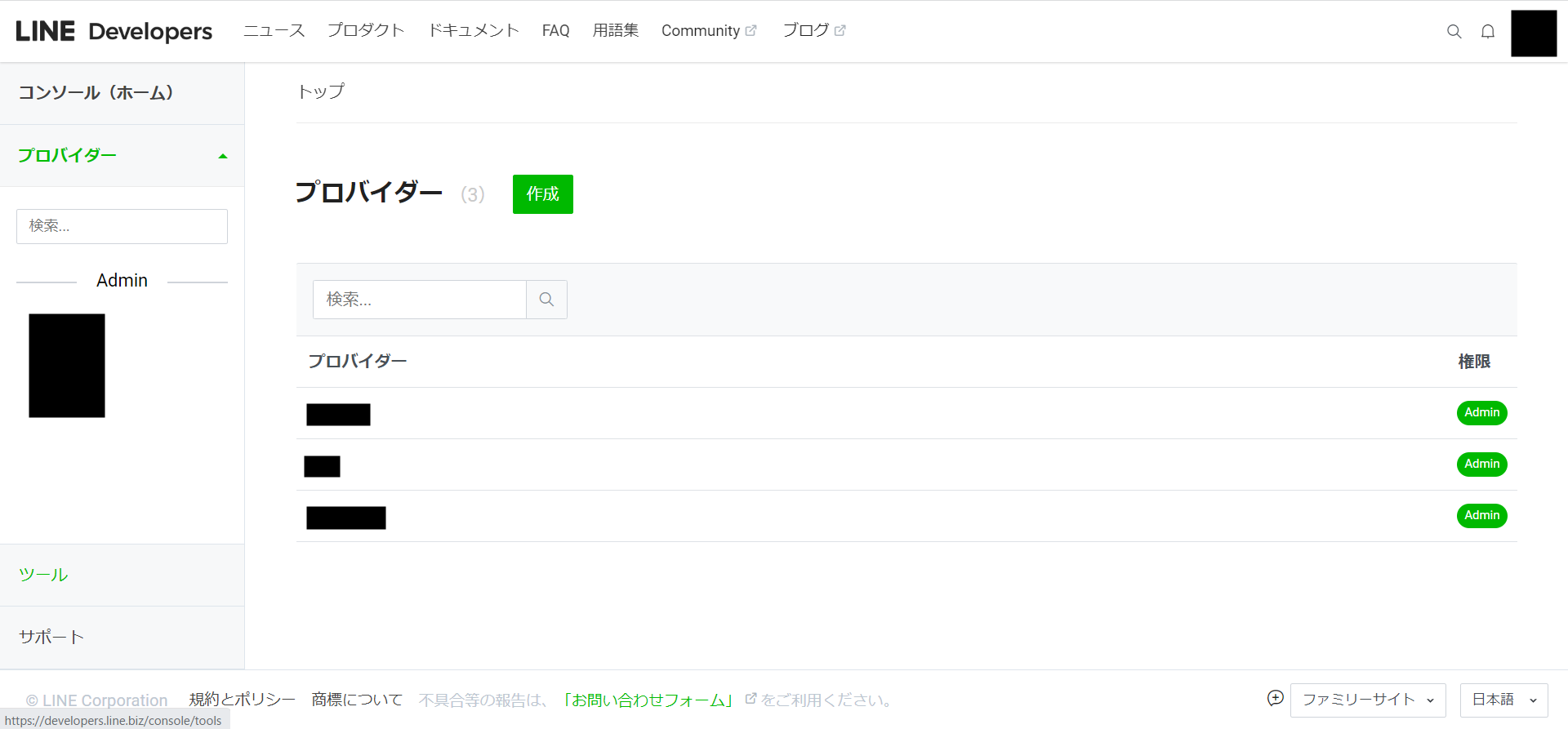The image size is (1568, 729).
Task: Open the profile avatar in header
Action: coord(1534,33)
